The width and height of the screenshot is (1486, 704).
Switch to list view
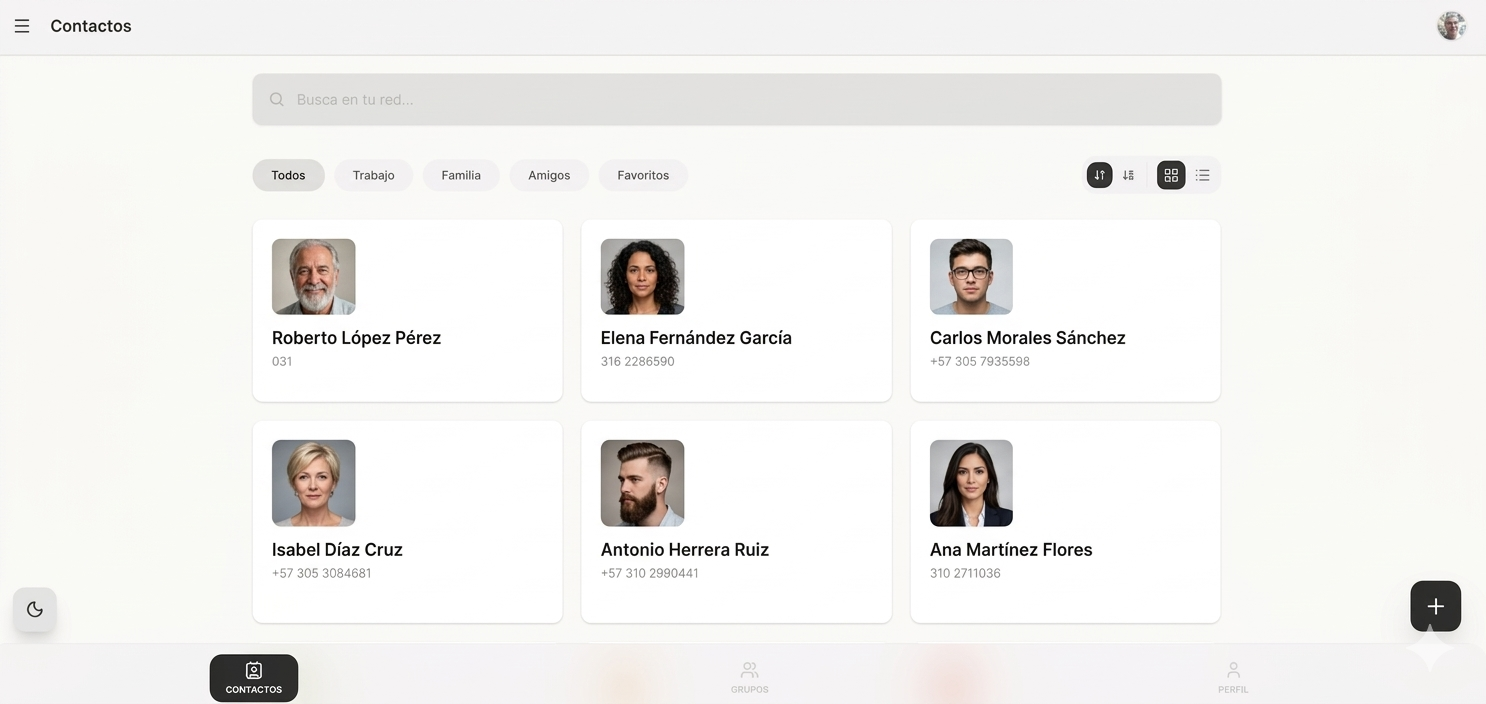[x=1202, y=175]
